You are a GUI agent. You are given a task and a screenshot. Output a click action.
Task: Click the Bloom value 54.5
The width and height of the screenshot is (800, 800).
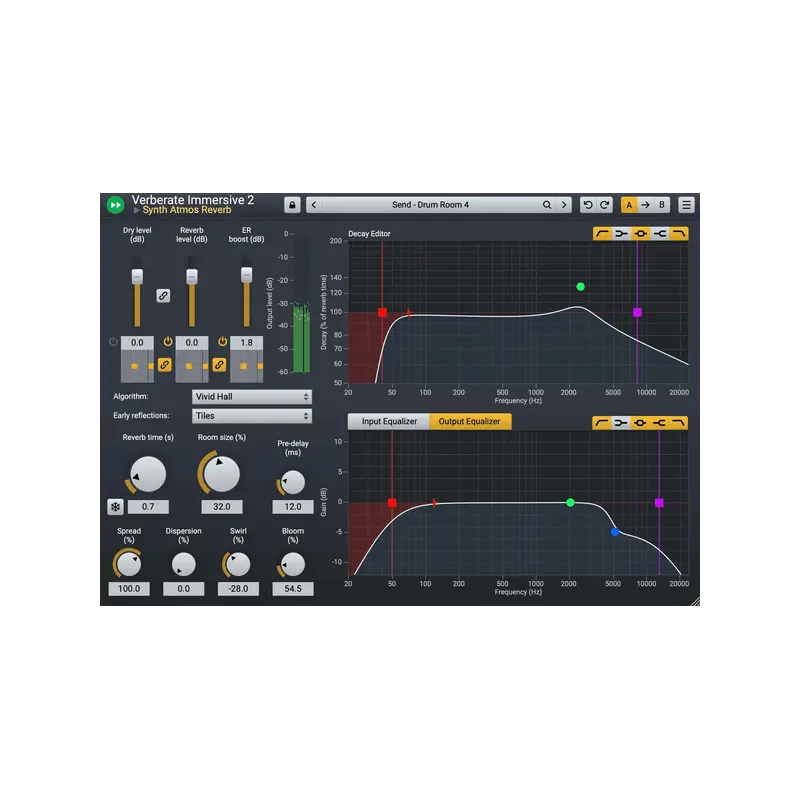[293, 589]
